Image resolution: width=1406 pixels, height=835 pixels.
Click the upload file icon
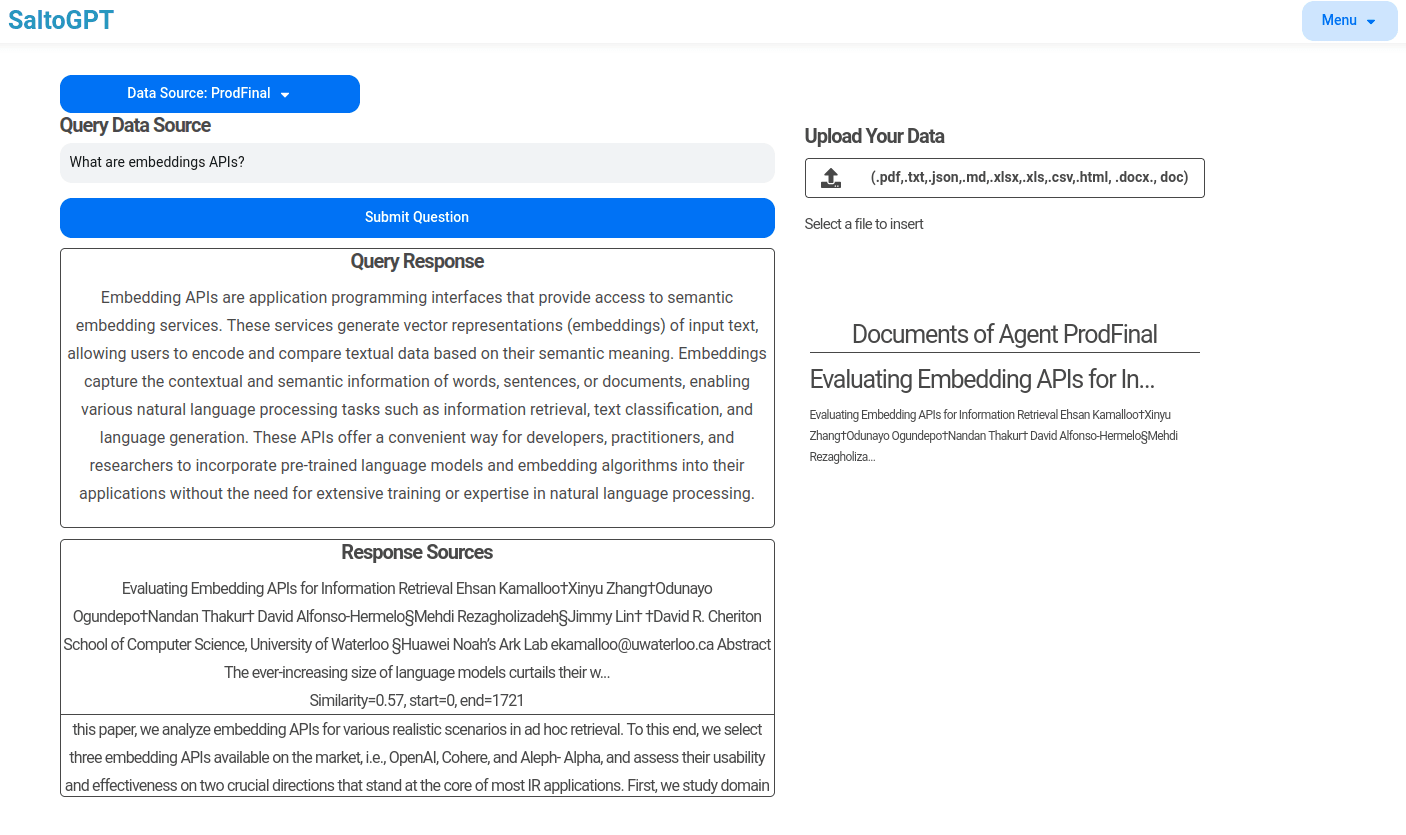(x=830, y=178)
